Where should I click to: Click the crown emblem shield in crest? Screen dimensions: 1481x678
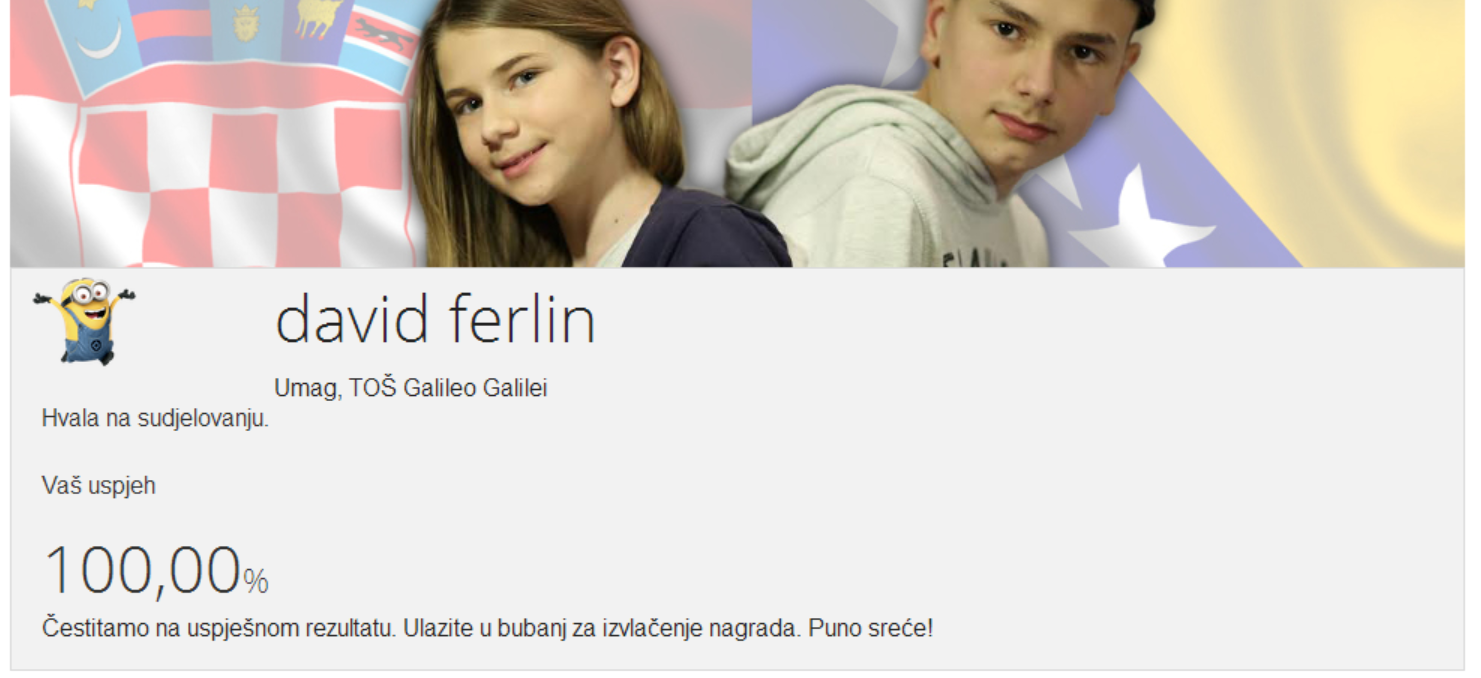pyautogui.click(x=246, y=28)
